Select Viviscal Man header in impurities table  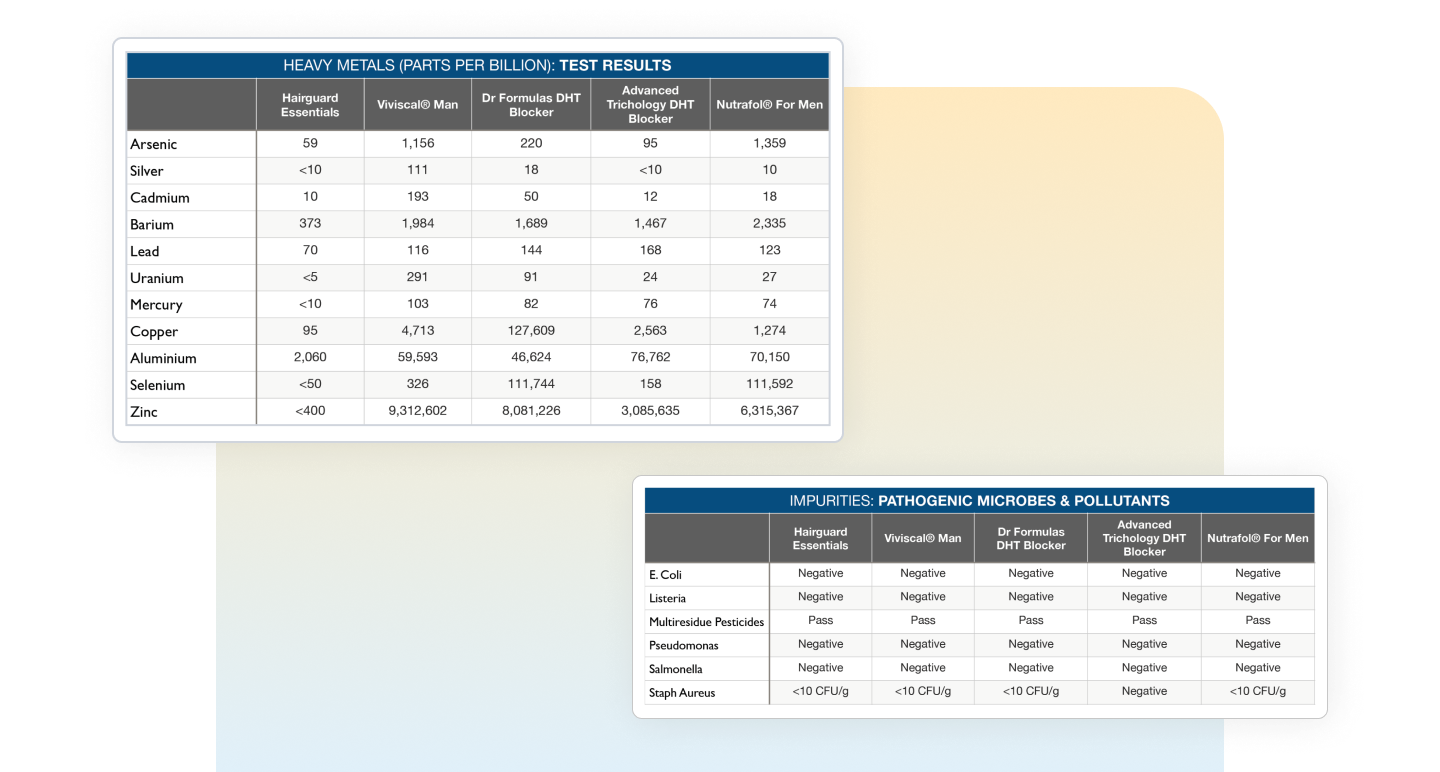[922, 538]
